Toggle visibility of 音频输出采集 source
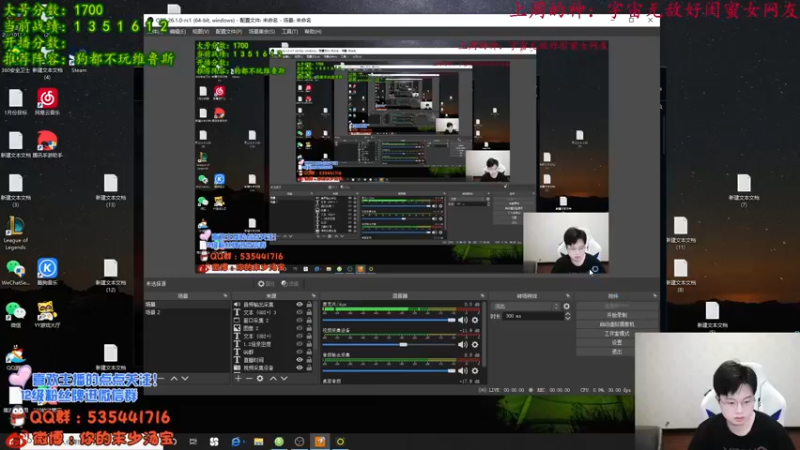This screenshot has width=800, height=450. point(299,305)
